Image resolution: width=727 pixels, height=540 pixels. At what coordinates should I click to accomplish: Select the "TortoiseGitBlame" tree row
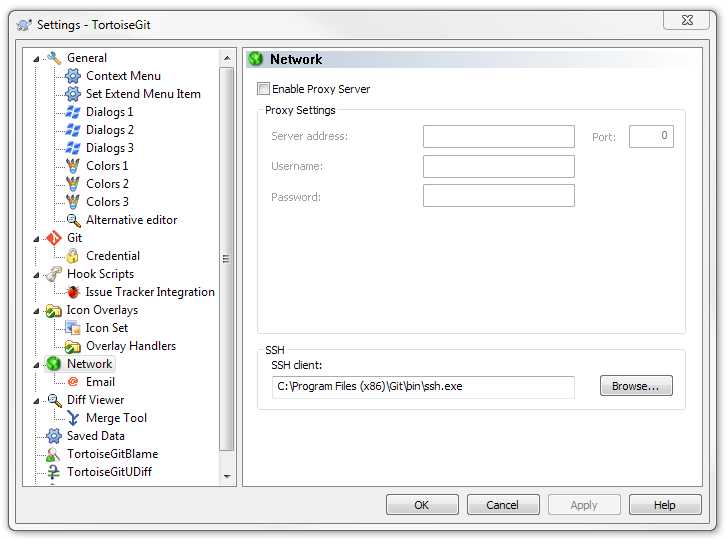click(113, 454)
